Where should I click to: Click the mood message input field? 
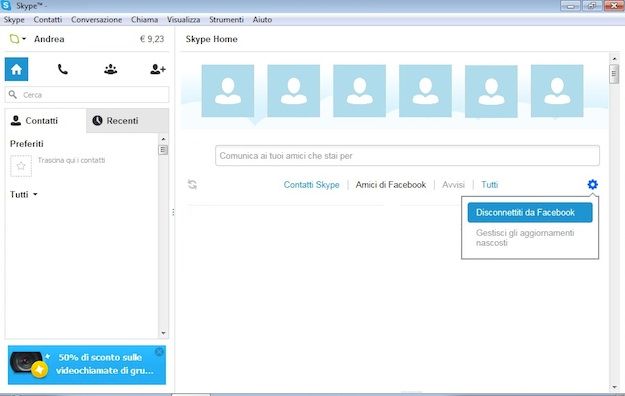coord(407,156)
